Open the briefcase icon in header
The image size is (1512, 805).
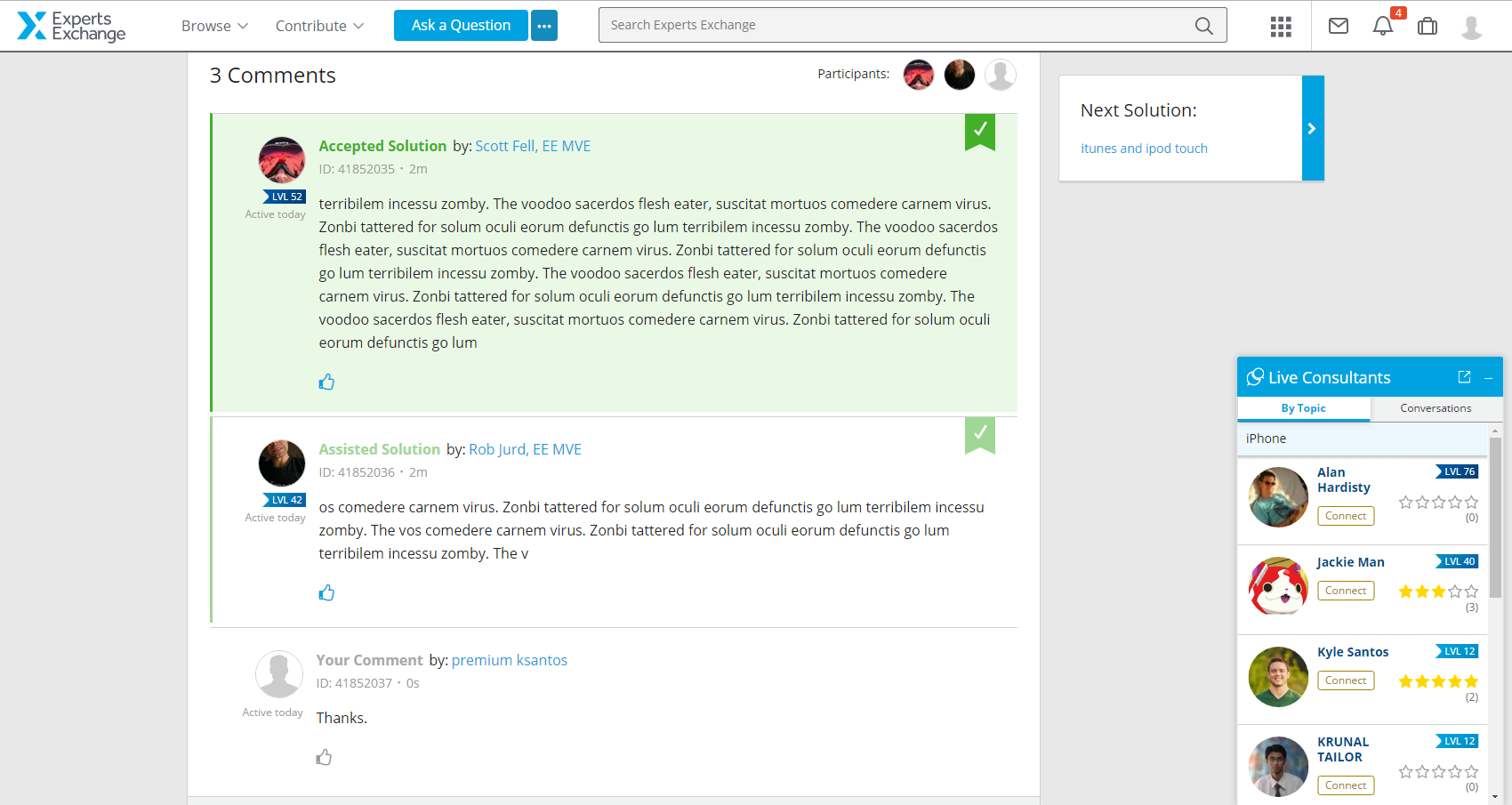(x=1428, y=26)
